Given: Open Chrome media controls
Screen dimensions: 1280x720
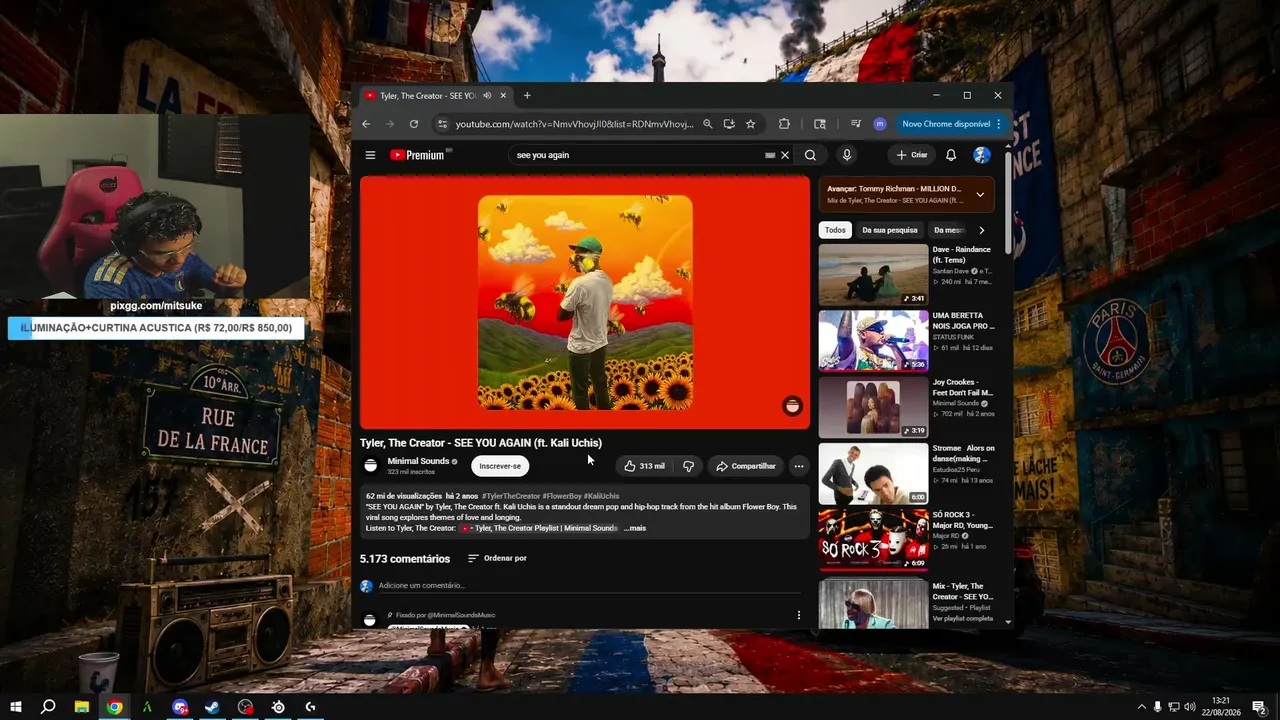Looking at the screenshot, I should [856, 124].
